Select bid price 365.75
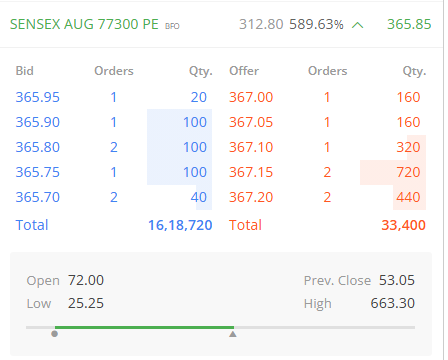Screen dimensions: 448x360 coord(38,172)
